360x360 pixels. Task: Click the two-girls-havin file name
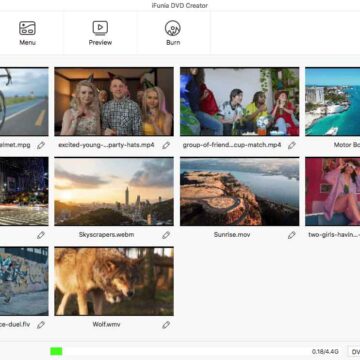tap(334, 235)
